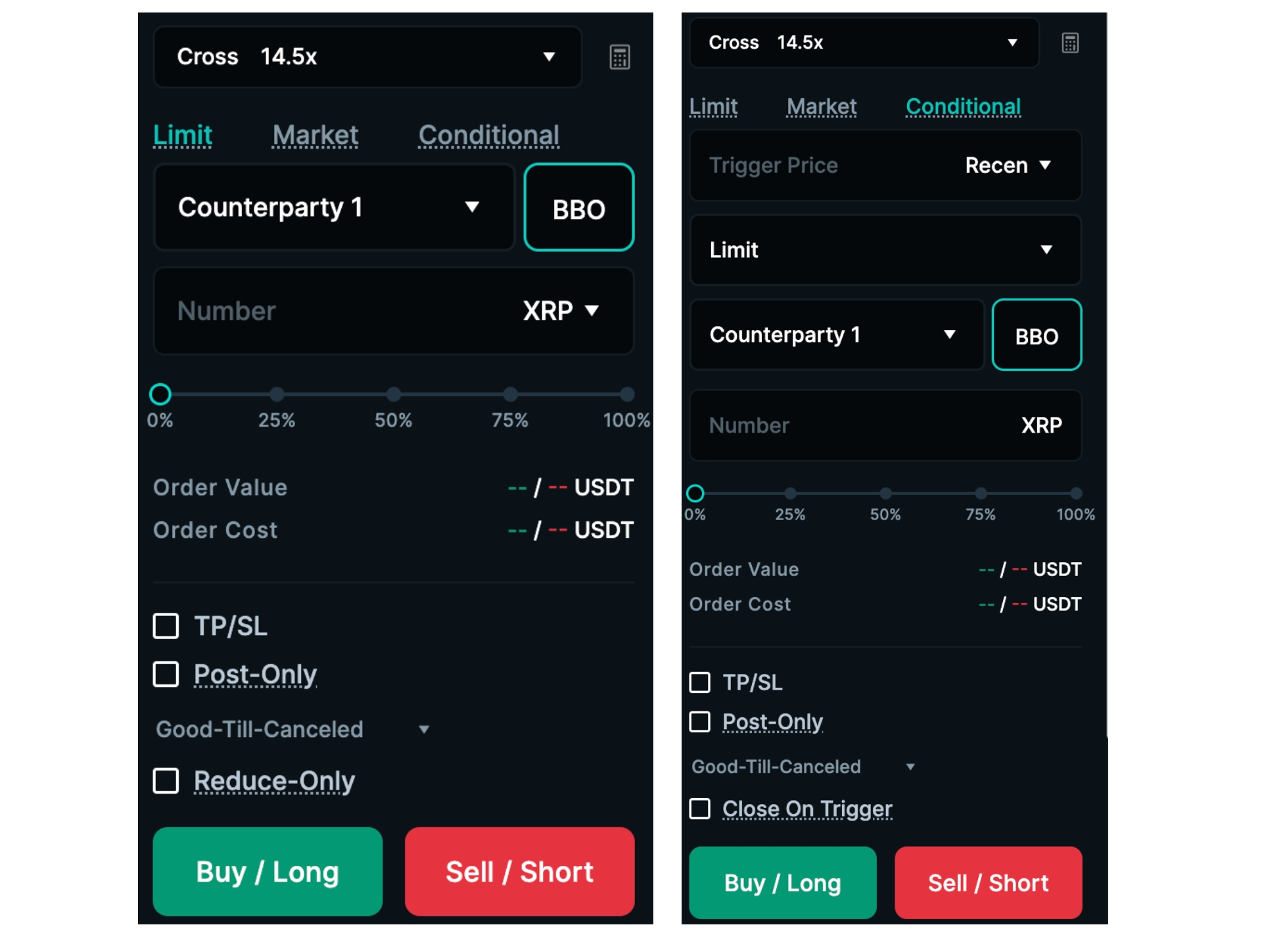Click the Trigger Price input field

pyautogui.click(x=789, y=165)
